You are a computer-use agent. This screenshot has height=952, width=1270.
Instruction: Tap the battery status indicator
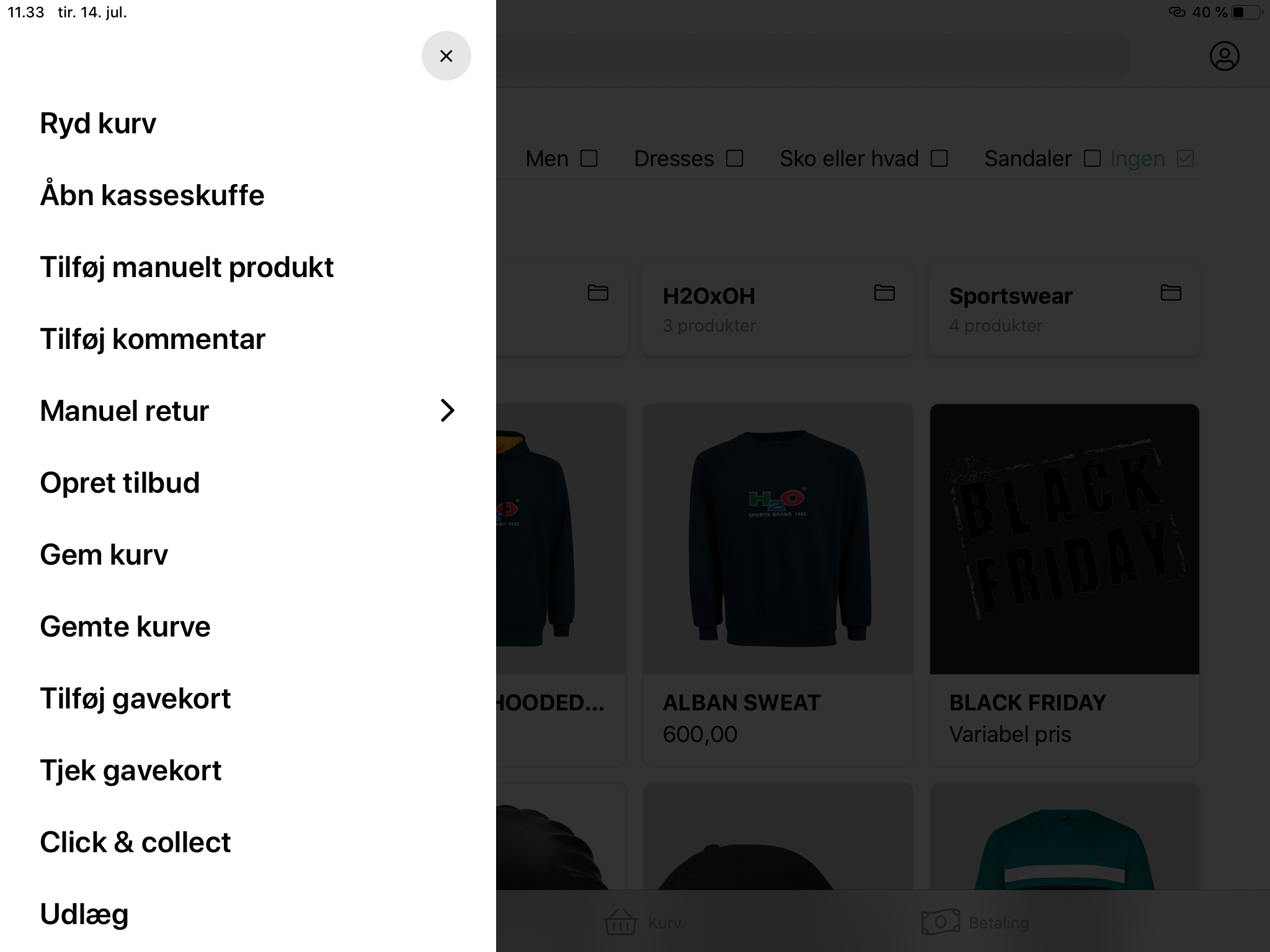pos(1246,12)
